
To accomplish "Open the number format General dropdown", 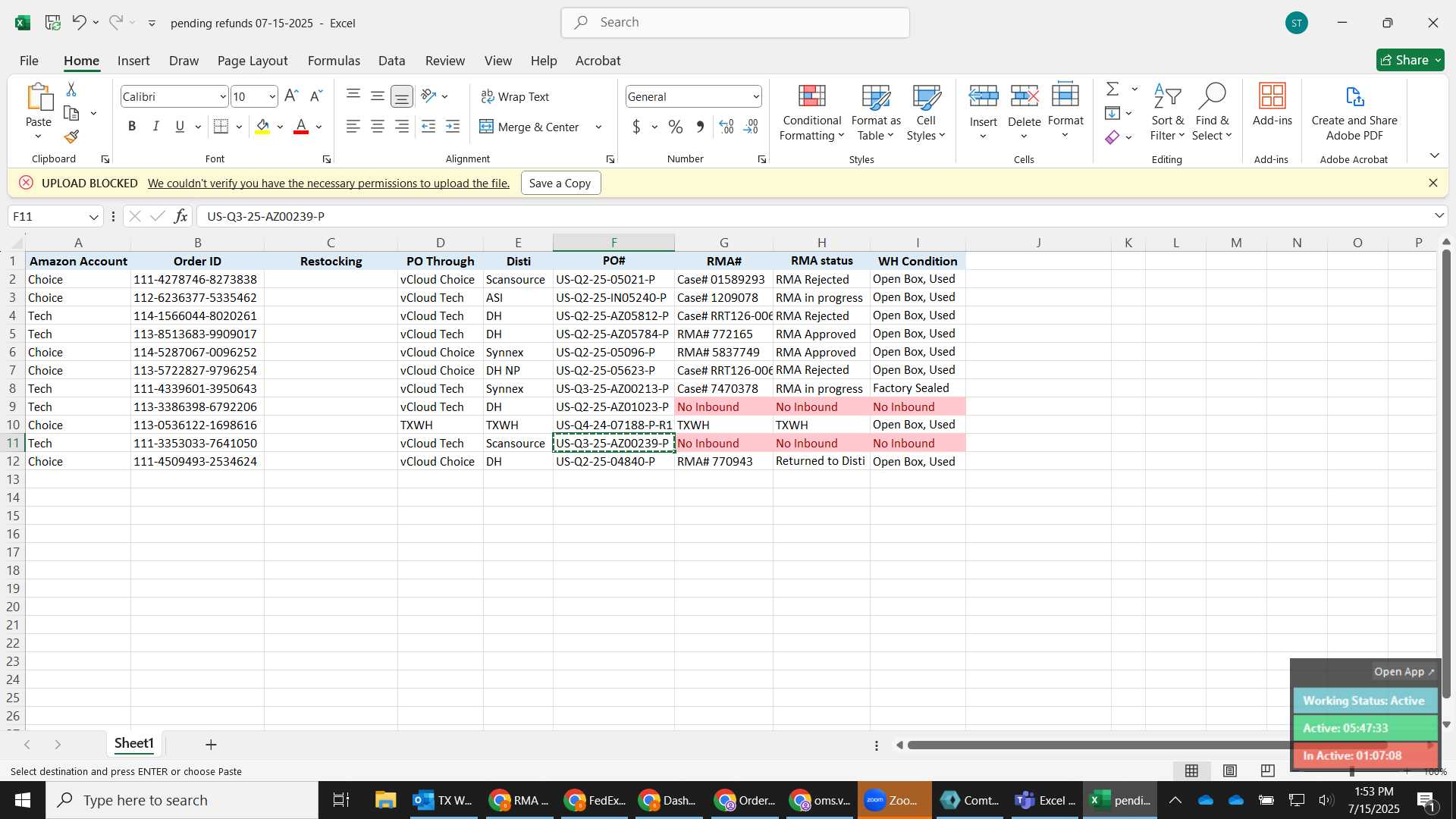I will click(x=756, y=96).
